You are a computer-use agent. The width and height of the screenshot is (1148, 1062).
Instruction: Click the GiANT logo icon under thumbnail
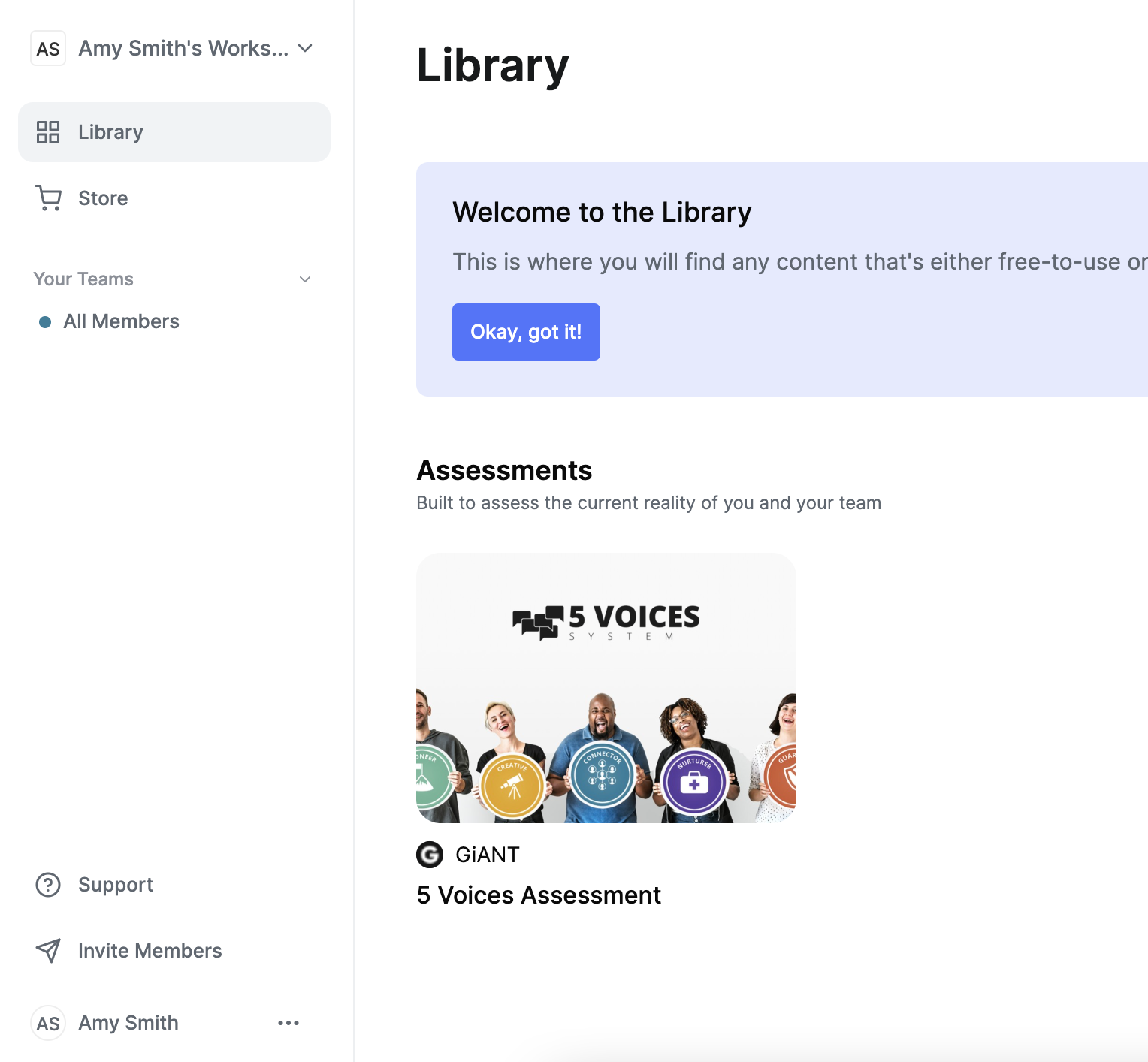[x=430, y=855]
